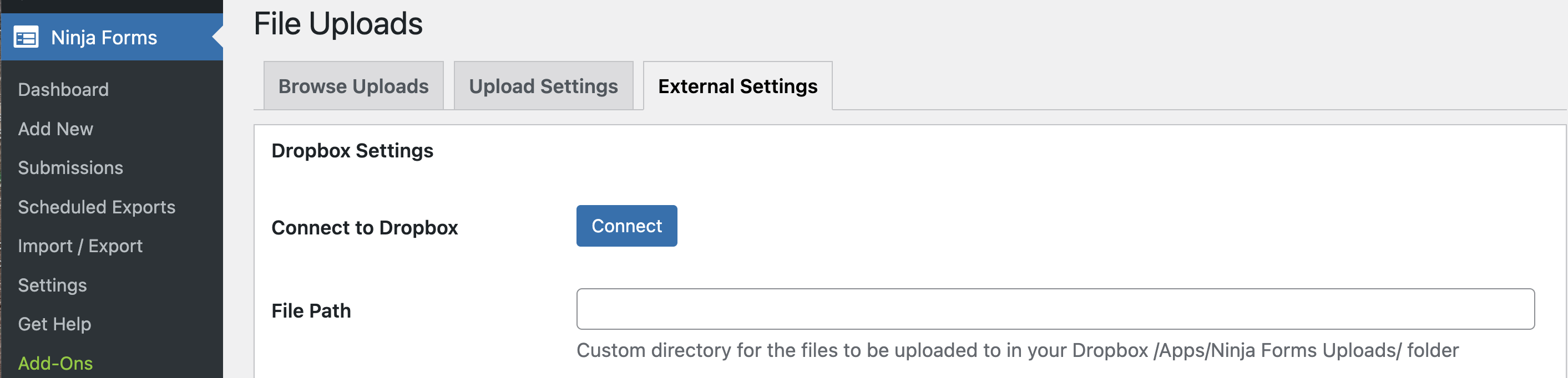Browse the Add-Ons page

56,363
